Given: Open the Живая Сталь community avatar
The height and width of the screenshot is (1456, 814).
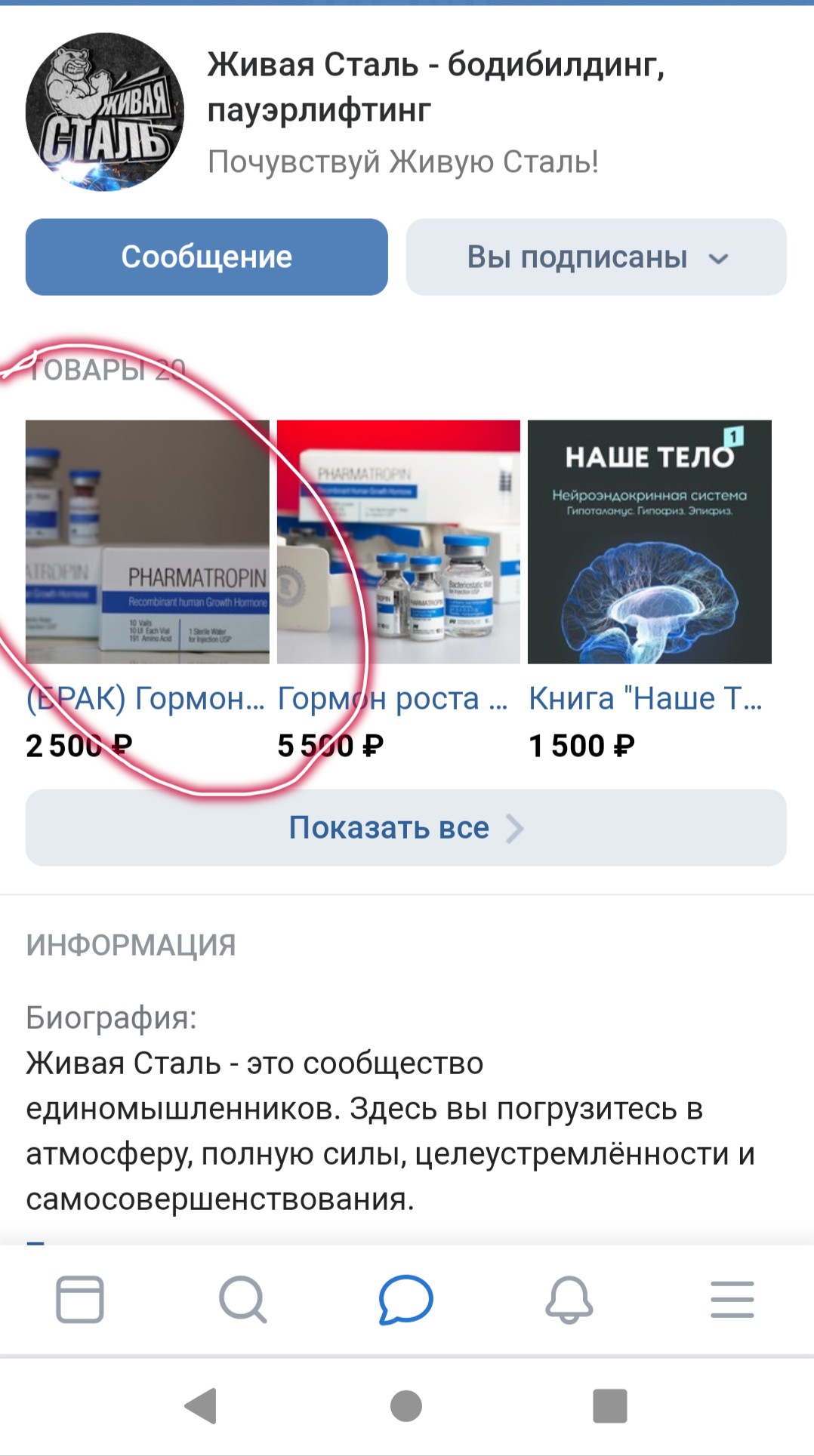Looking at the screenshot, I should point(105,112).
